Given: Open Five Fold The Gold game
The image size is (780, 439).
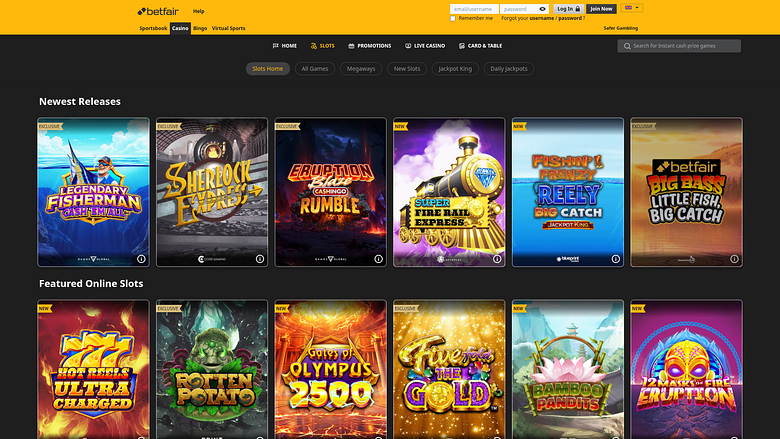Looking at the screenshot, I should (449, 369).
